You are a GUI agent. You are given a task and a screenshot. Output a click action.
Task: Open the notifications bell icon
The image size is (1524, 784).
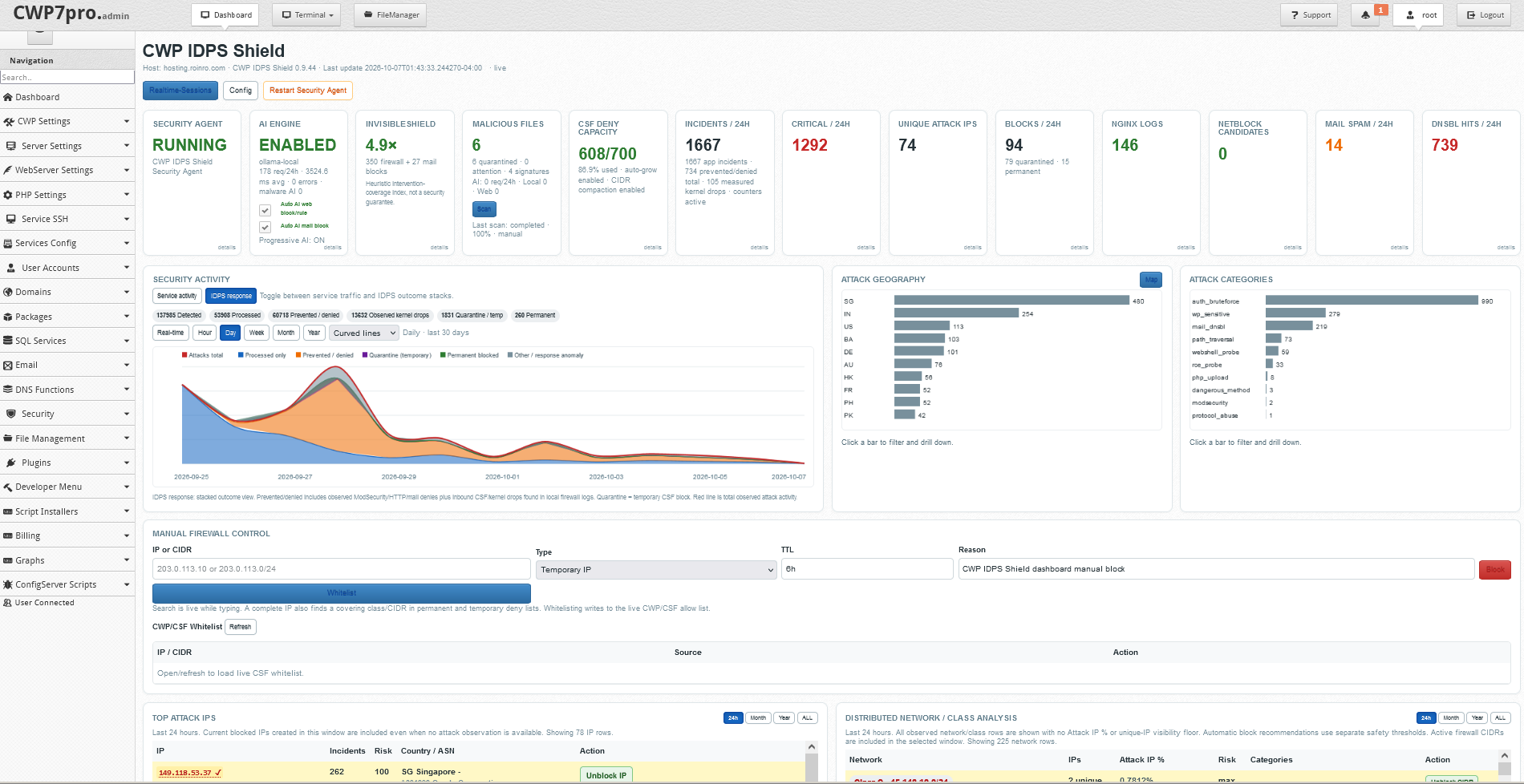(1365, 15)
